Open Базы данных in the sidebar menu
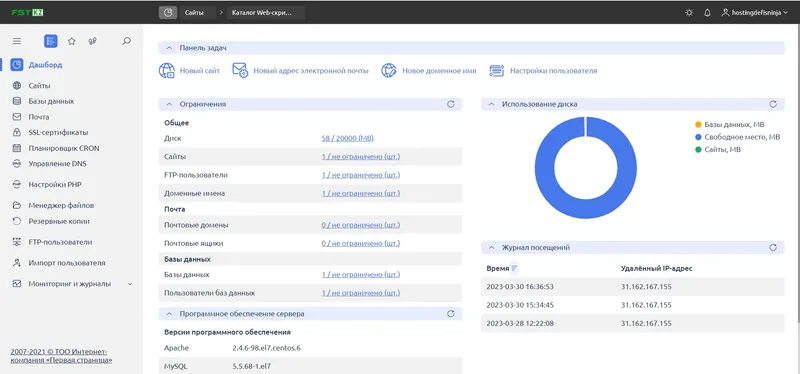 [51, 101]
